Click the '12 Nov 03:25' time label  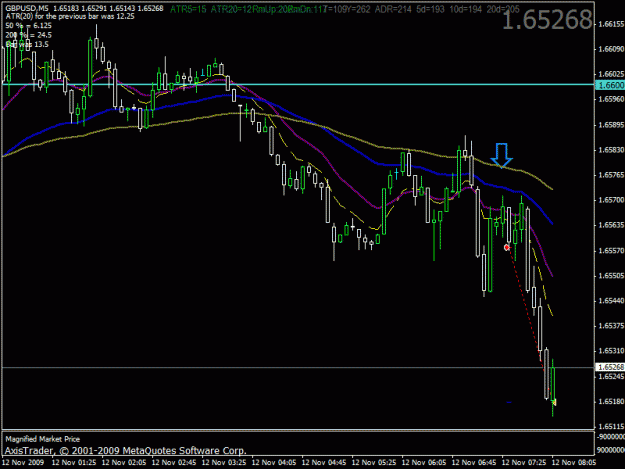pyautogui.click(x=224, y=463)
